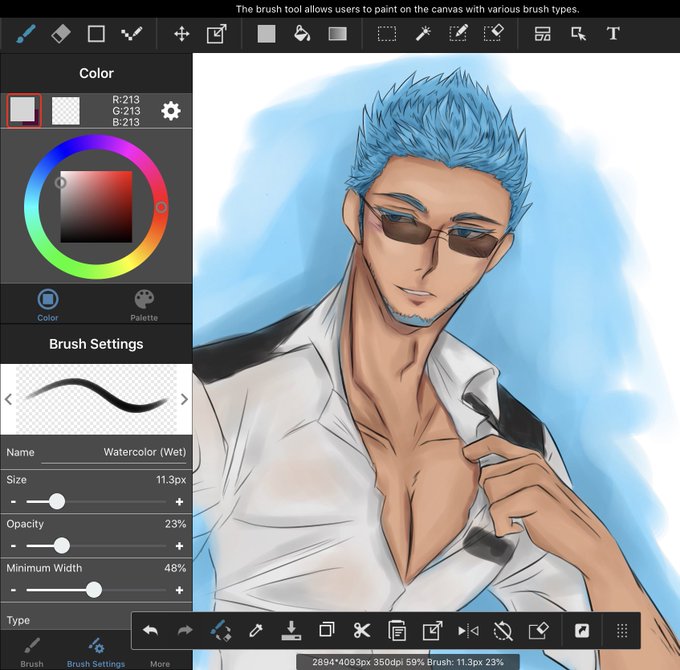Pick a shade in the color square
Image resolution: width=680 pixels, height=670 pixels.
tap(96, 207)
